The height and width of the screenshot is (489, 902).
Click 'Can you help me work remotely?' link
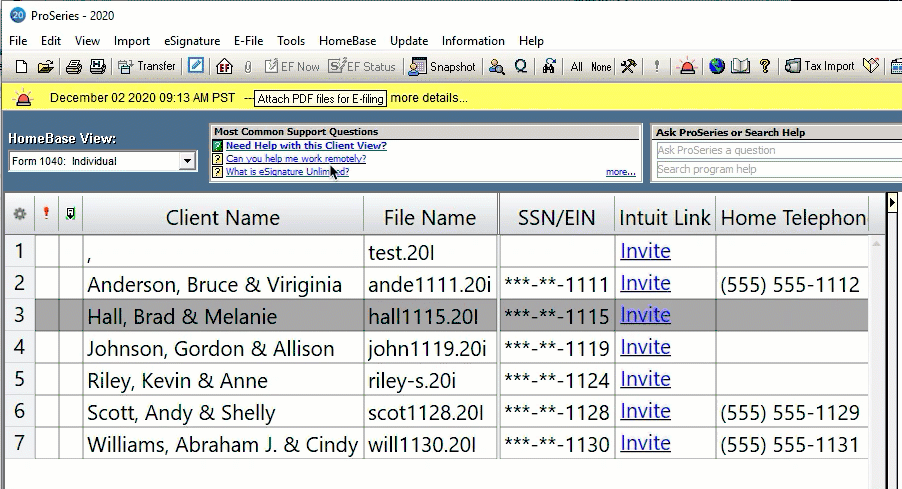[x=296, y=159]
